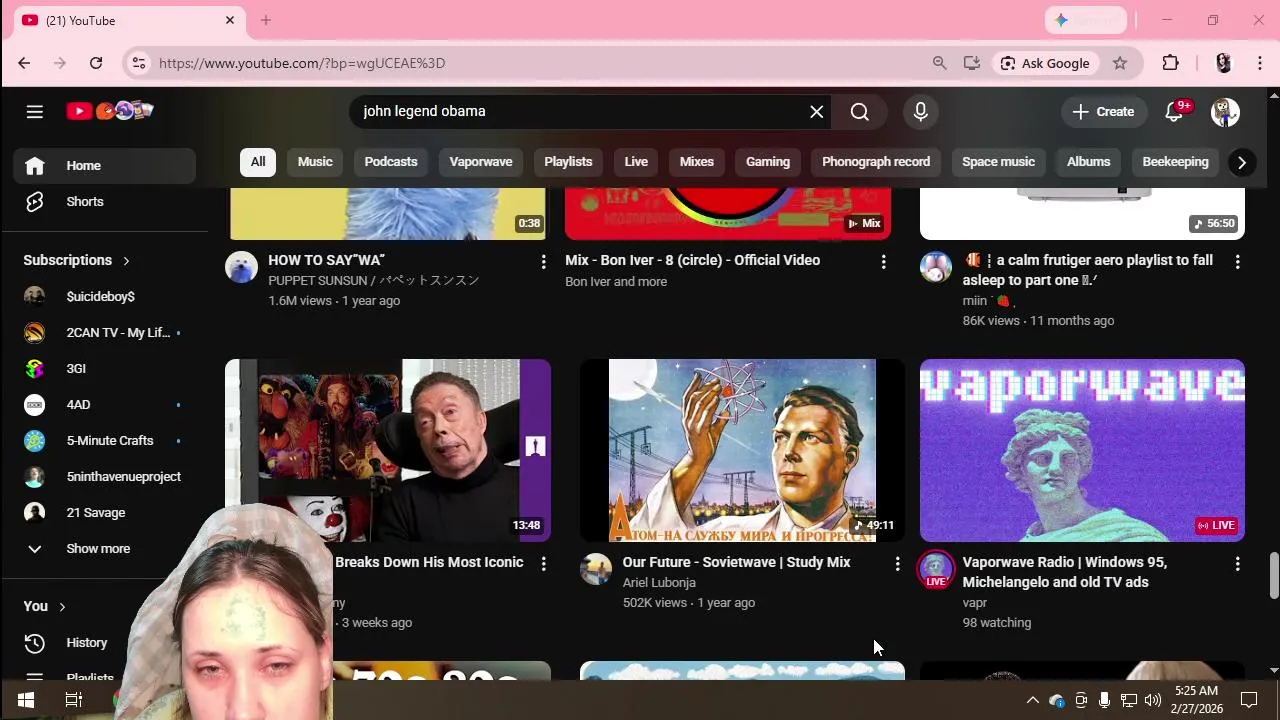Select the Space music chip
This screenshot has height=720, width=1280.
click(x=998, y=162)
